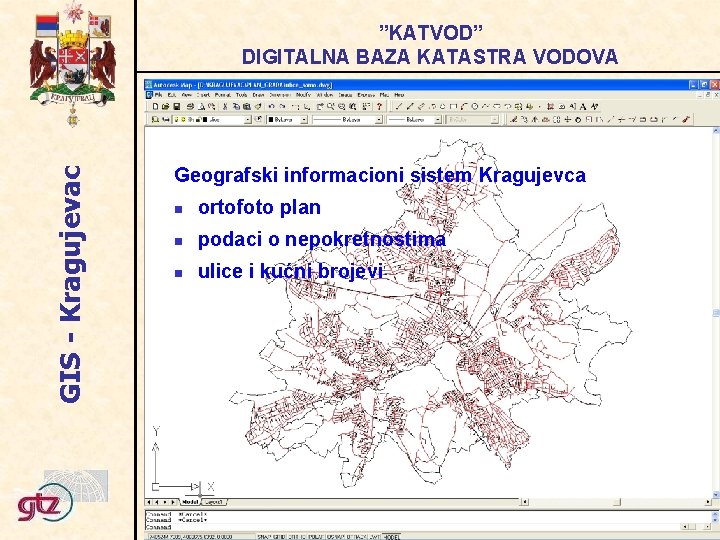Select the Move tool with cross arrows

tap(568, 119)
